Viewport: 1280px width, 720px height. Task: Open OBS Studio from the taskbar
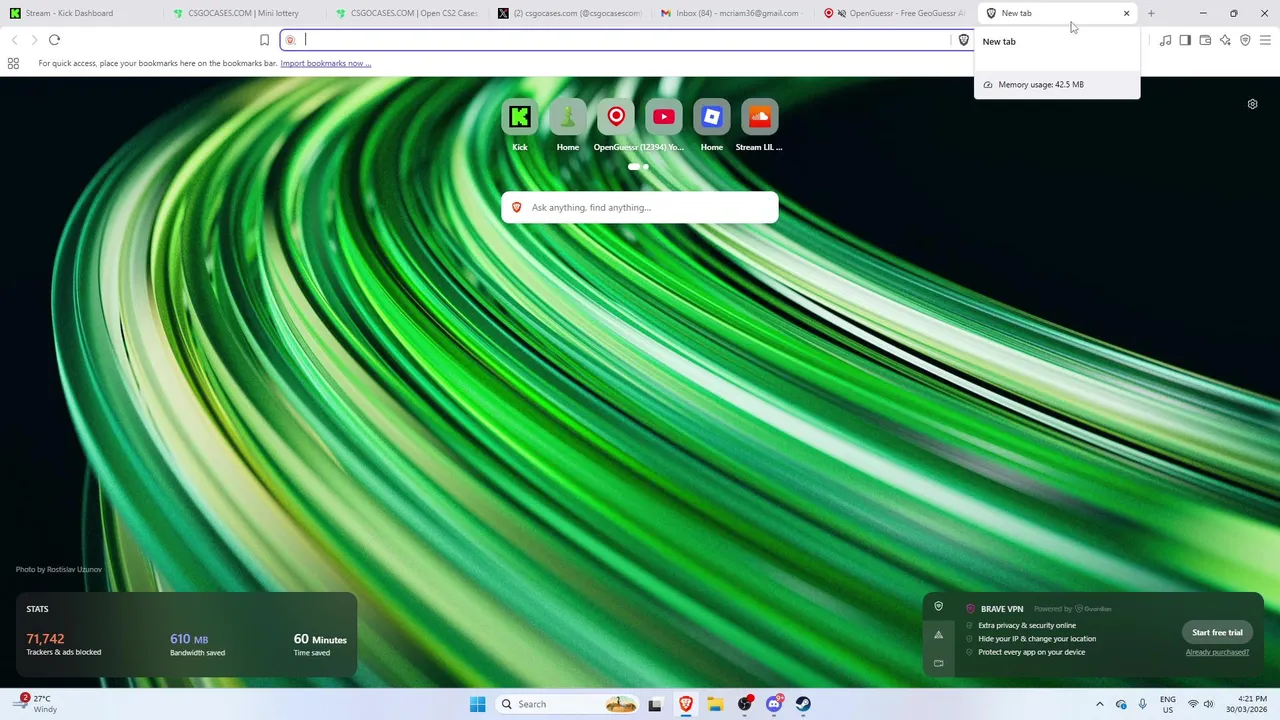click(745, 704)
